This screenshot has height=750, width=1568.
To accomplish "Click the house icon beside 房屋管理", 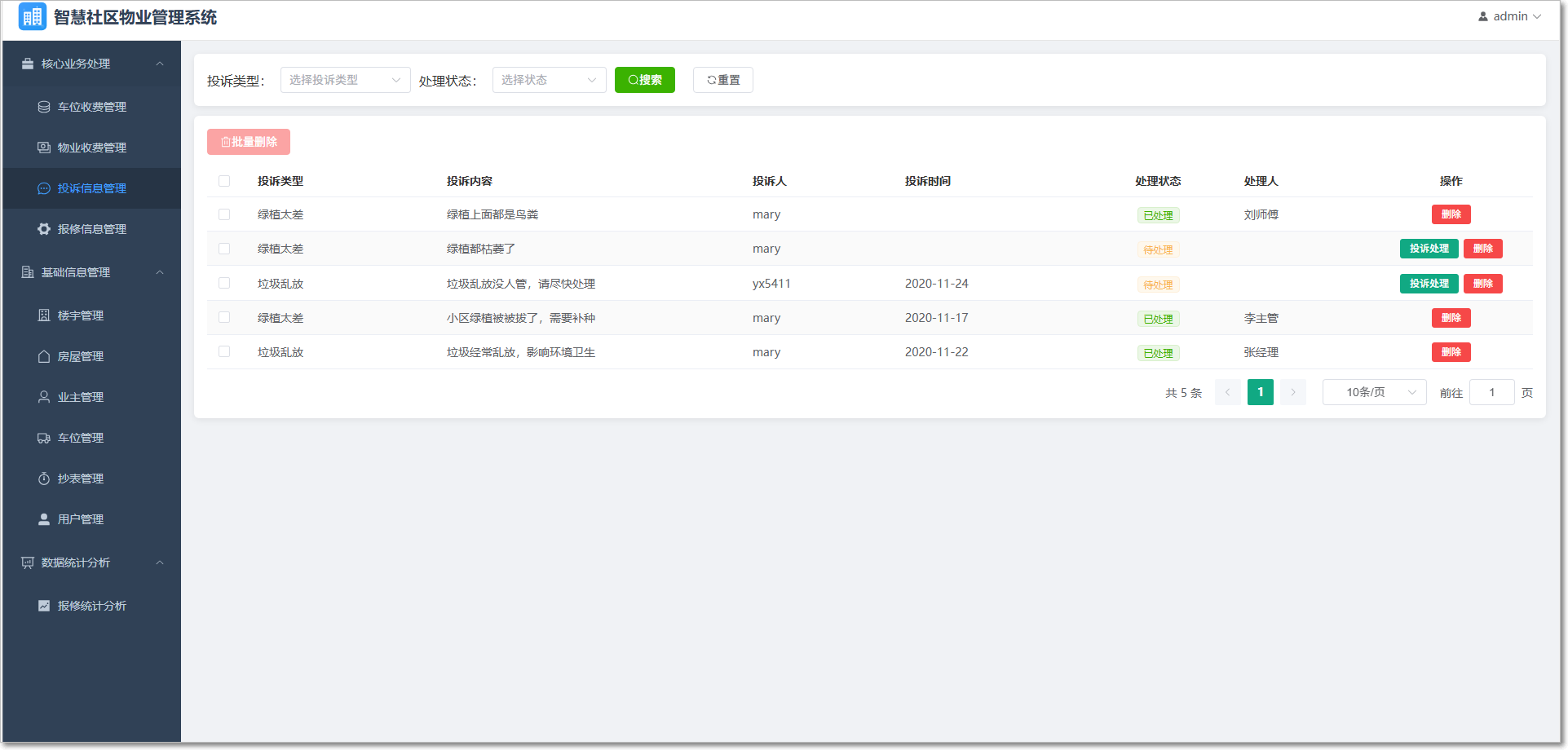I will coord(44,356).
